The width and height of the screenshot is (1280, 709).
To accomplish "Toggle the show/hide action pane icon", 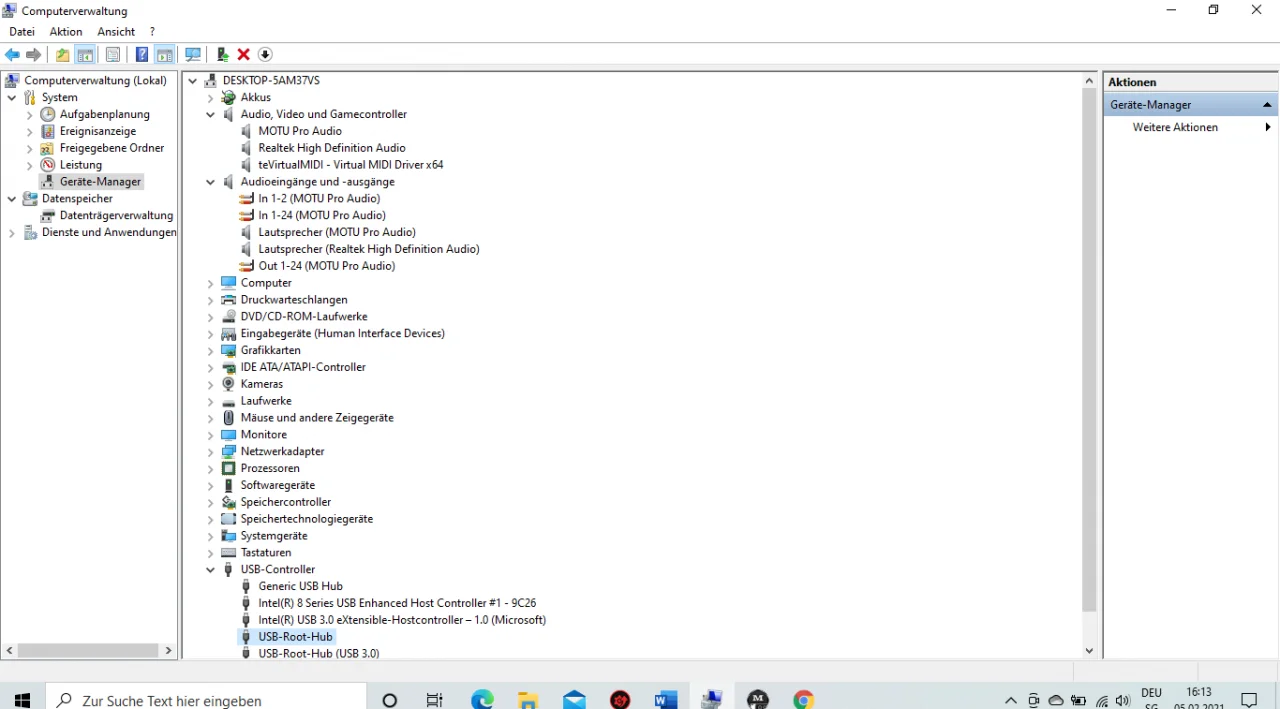I will [x=165, y=54].
